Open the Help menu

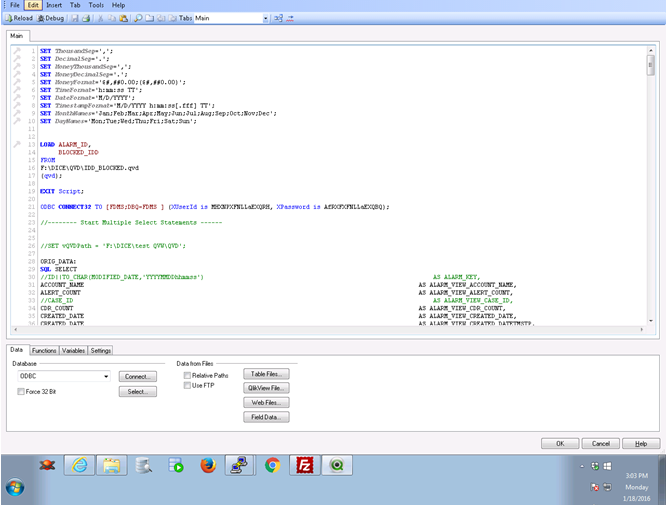[118, 5]
